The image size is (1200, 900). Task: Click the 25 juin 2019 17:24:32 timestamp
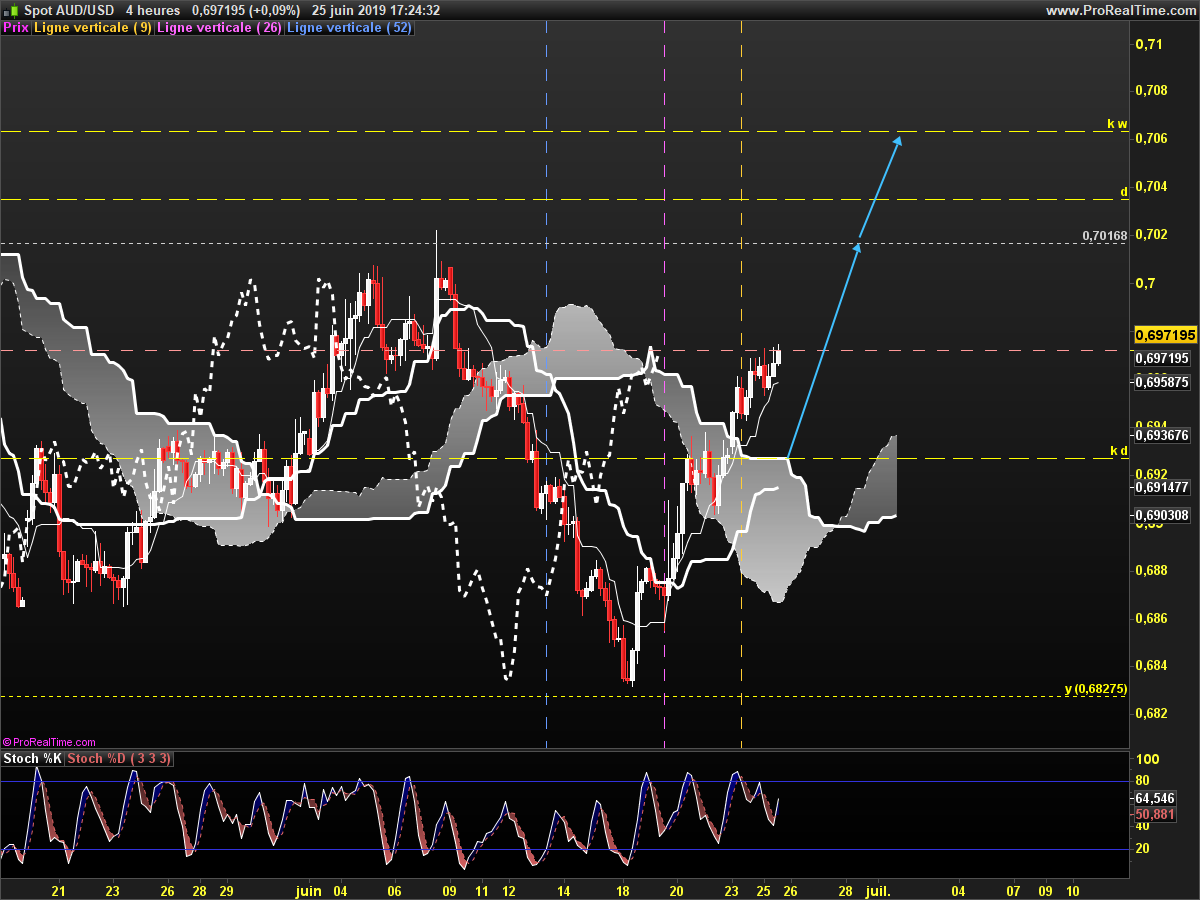376,10
